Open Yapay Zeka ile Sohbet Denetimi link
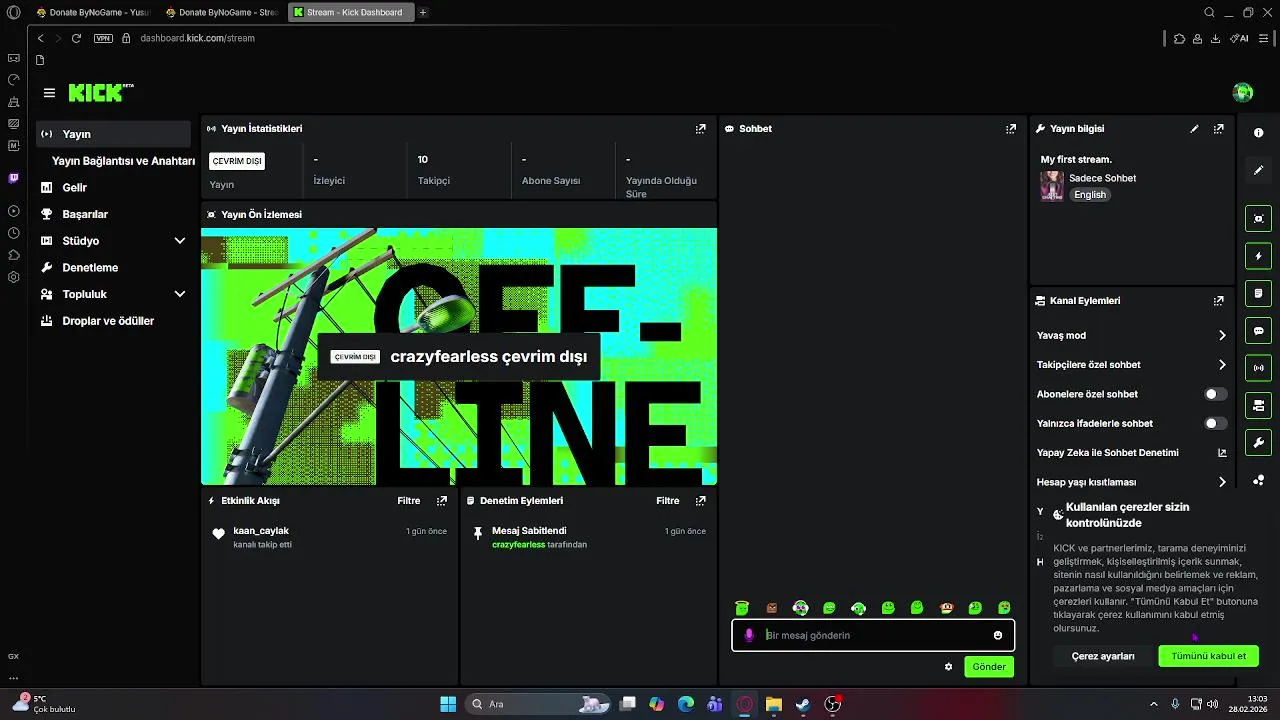This screenshot has width=1280, height=720. pyautogui.click(x=1131, y=453)
